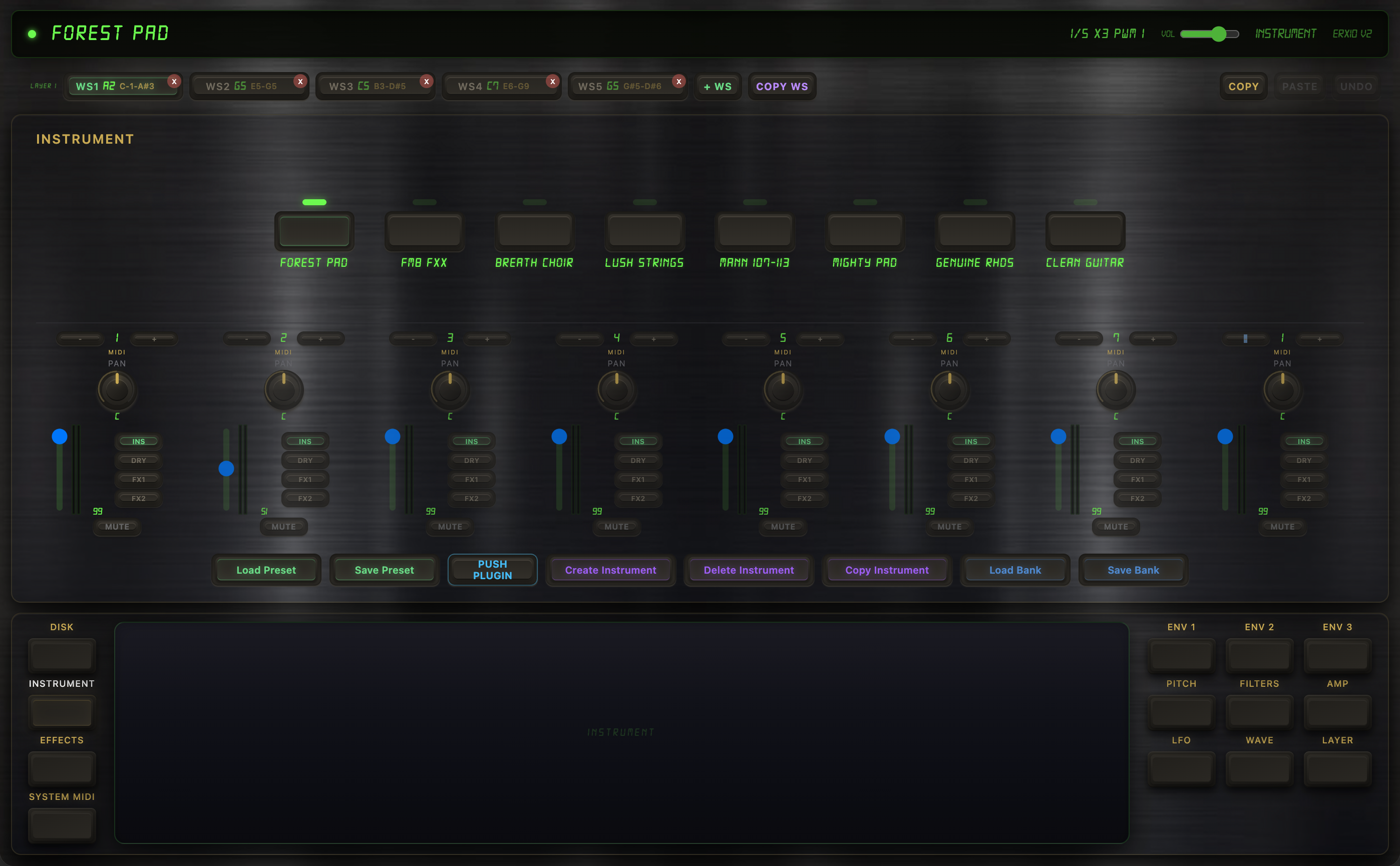Adjust the master VOL slider

click(1220, 35)
